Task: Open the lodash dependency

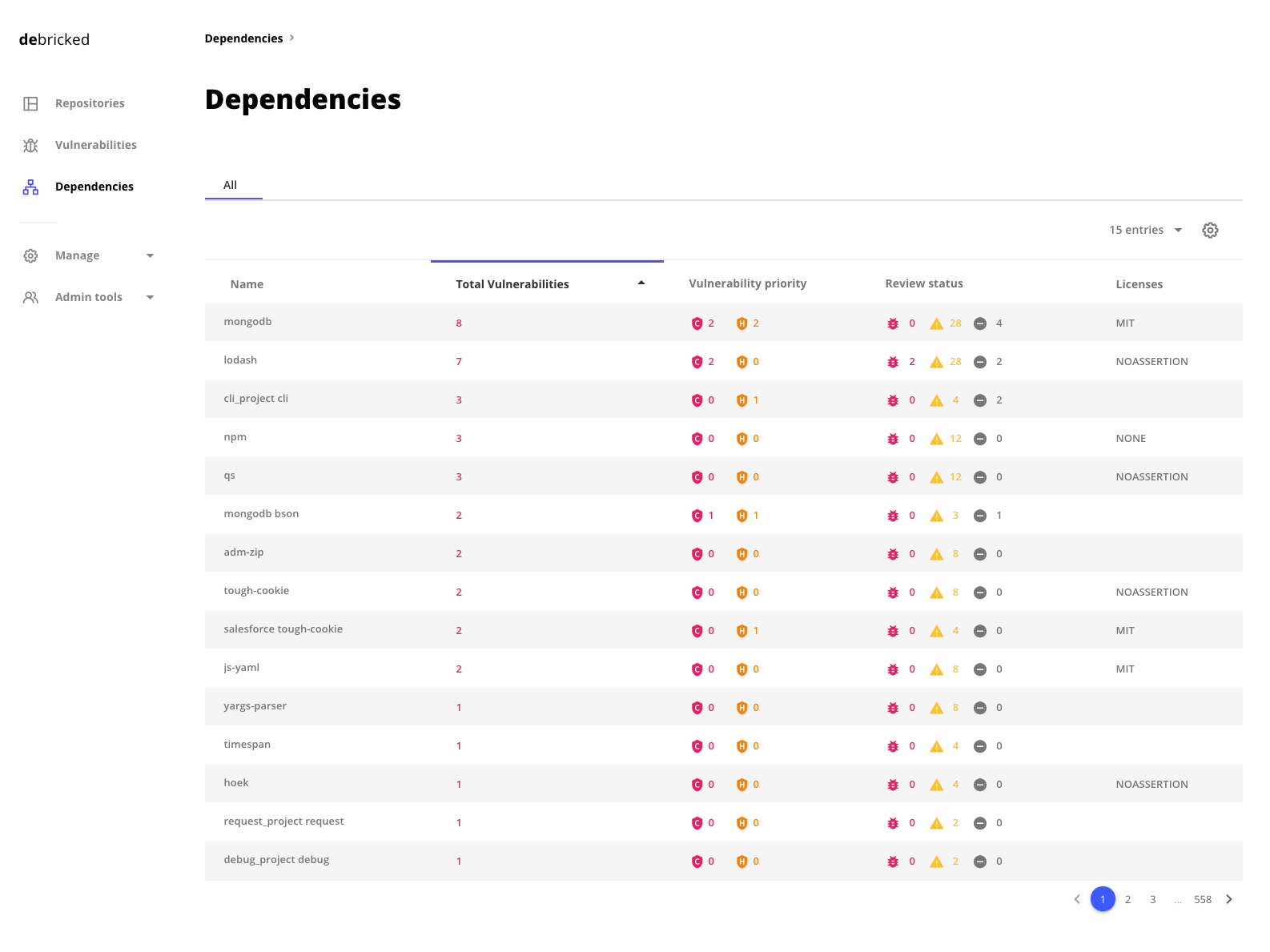Action: tap(240, 360)
